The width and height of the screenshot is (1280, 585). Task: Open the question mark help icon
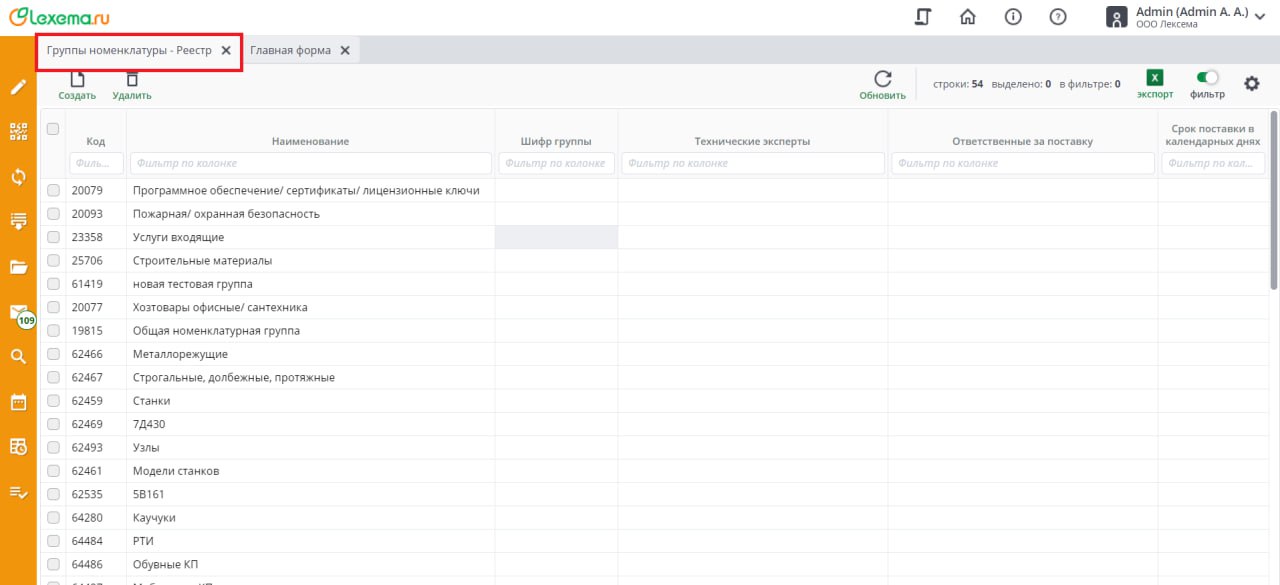[x=1057, y=17]
